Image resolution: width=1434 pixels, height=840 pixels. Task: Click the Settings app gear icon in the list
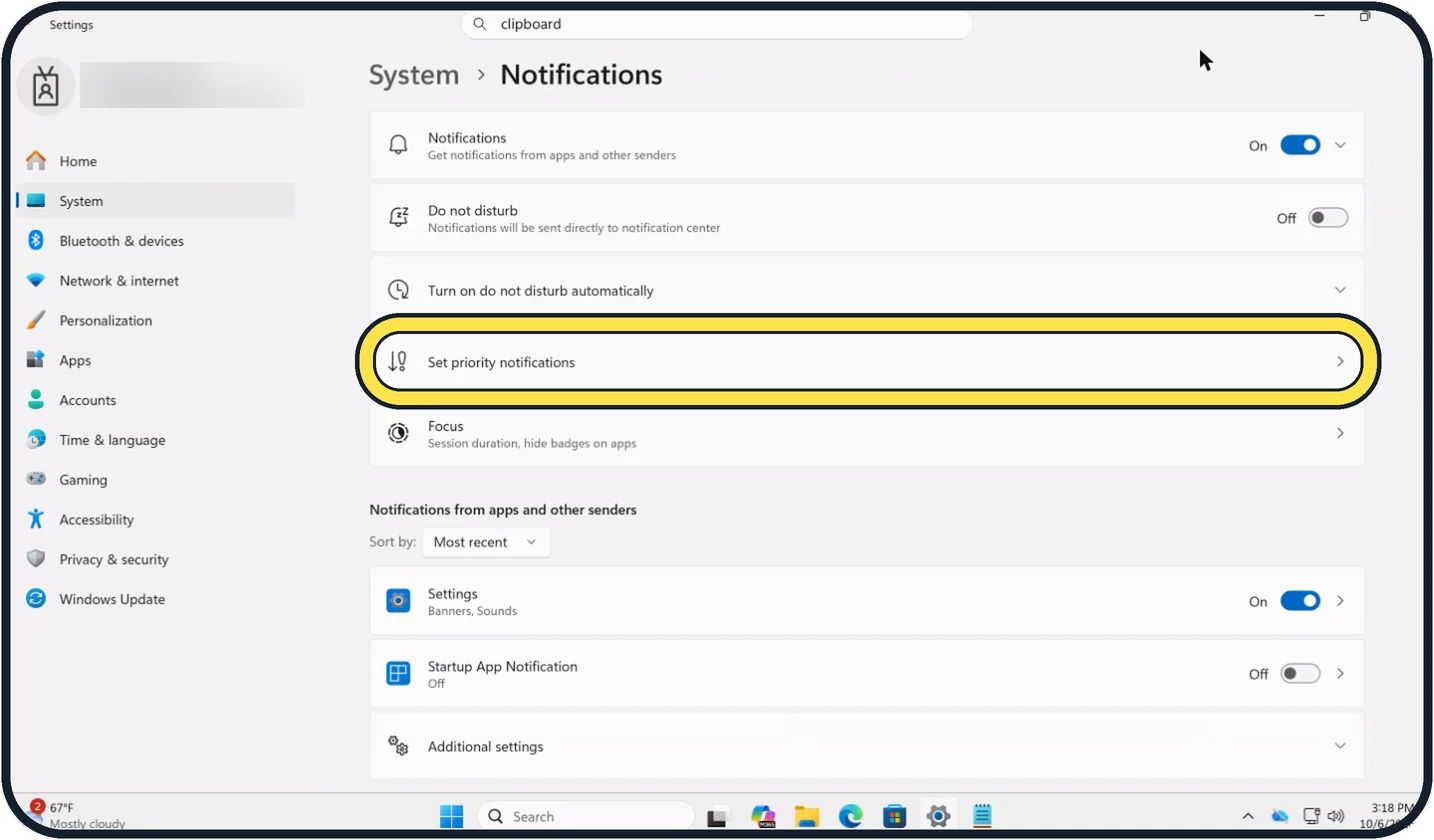click(x=398, y=600)
